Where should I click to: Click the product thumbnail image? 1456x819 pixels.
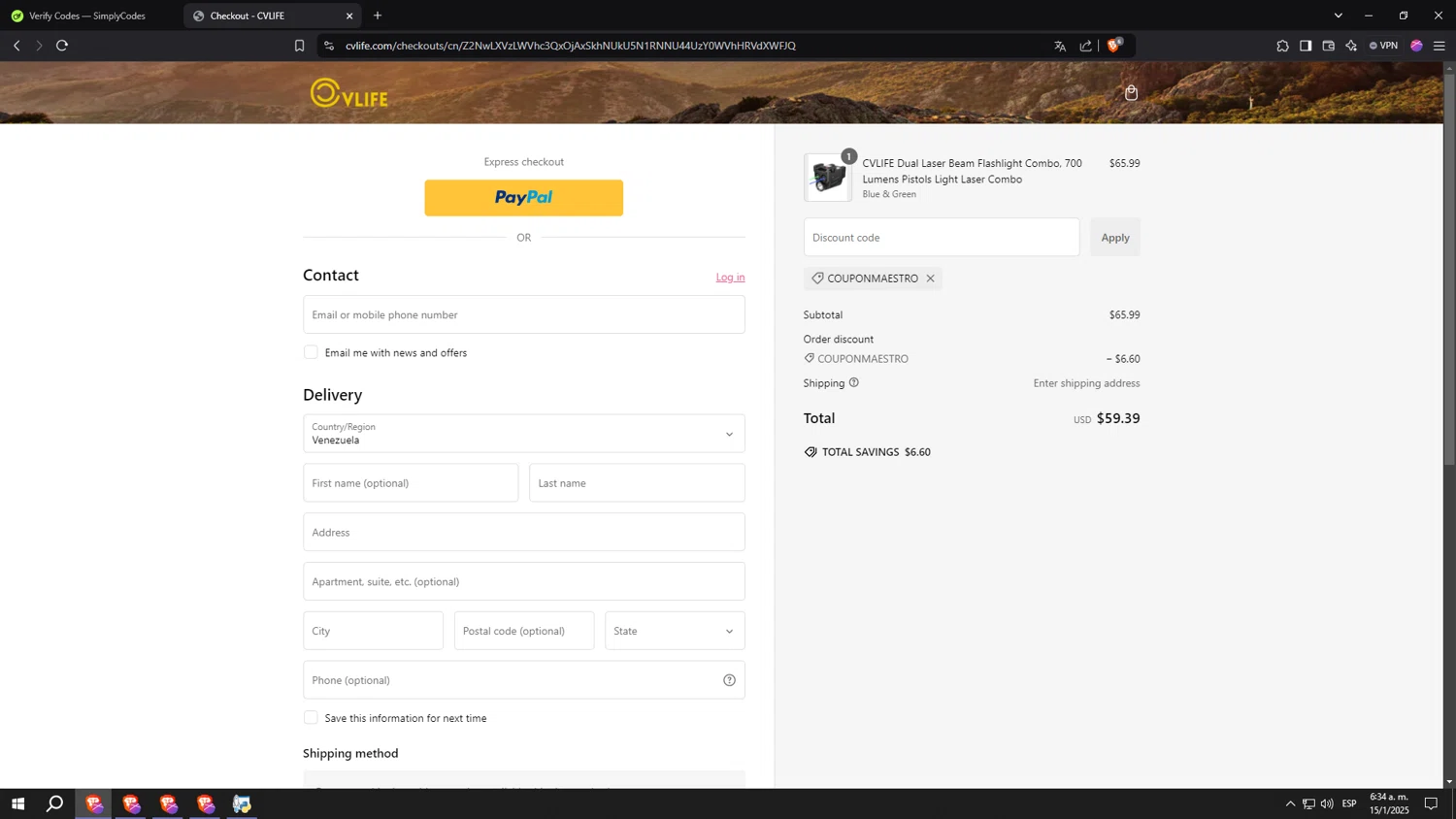pyautogui.click(x=828, y=178)
